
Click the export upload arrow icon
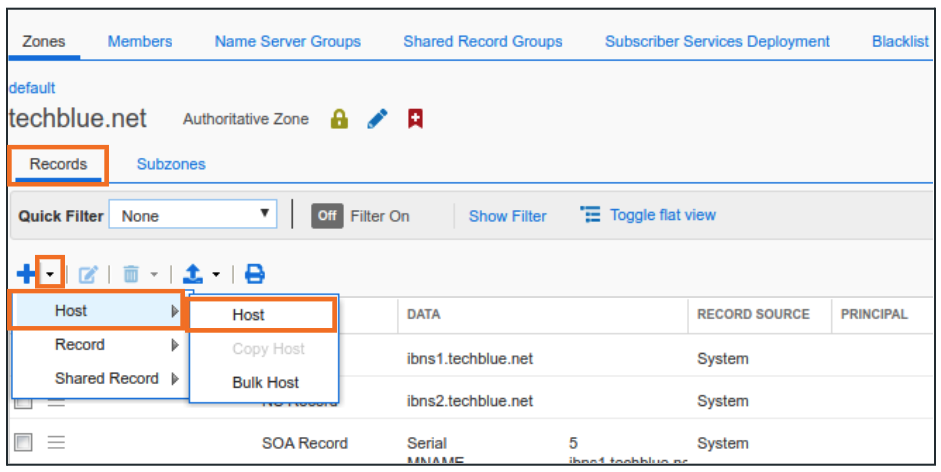194,273
